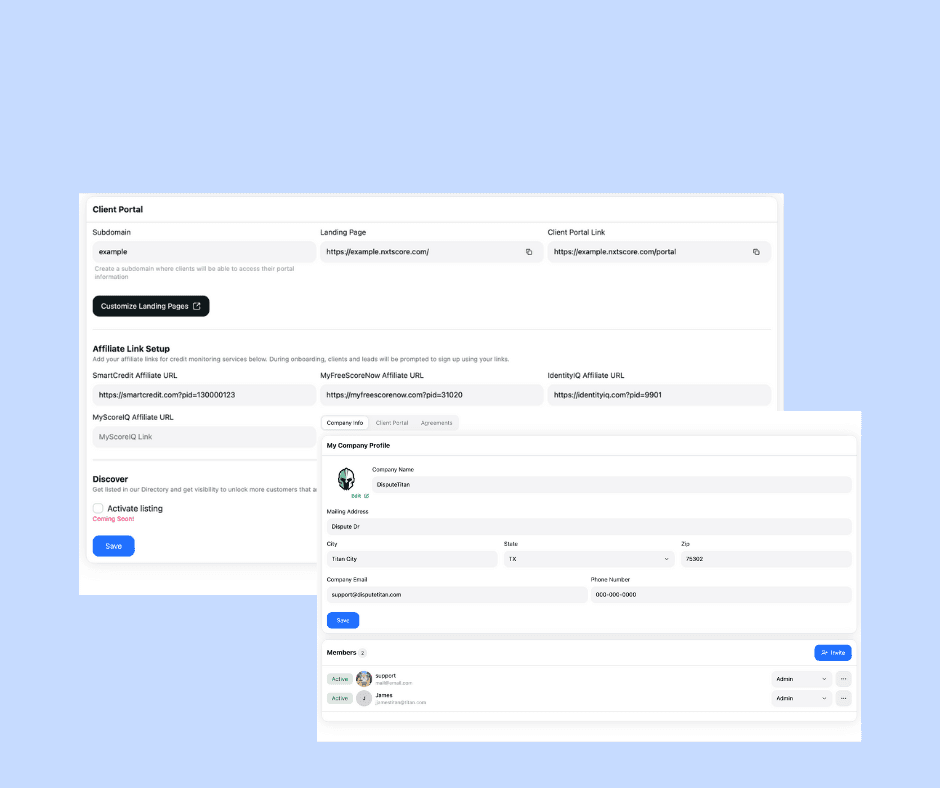Viewport: 940px width, 788px height.
Task: Click the DisputeTitan helmet logo
Action: (x=346, y=478)
